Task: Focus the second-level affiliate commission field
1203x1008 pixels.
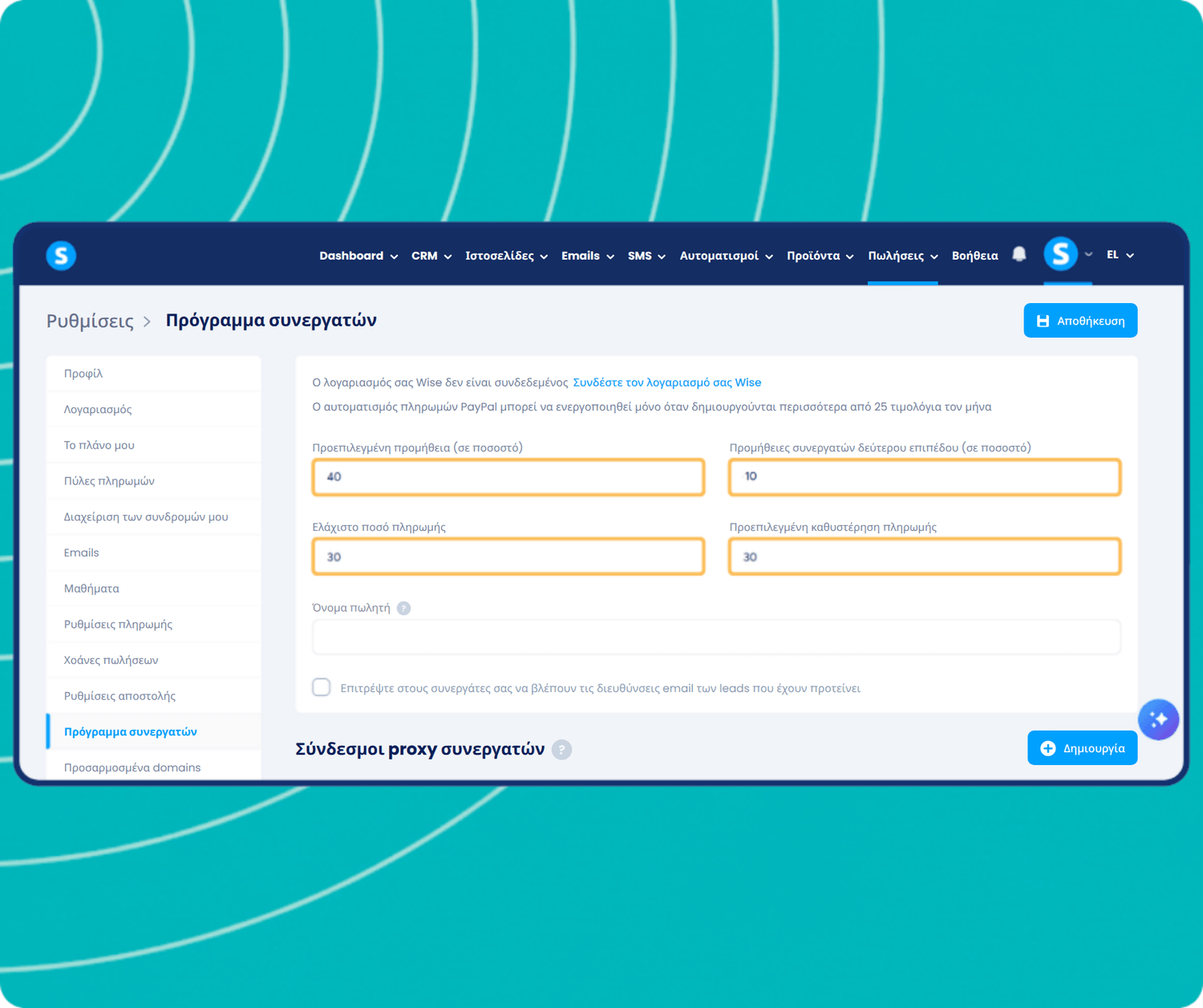Action: pos(925,477)
